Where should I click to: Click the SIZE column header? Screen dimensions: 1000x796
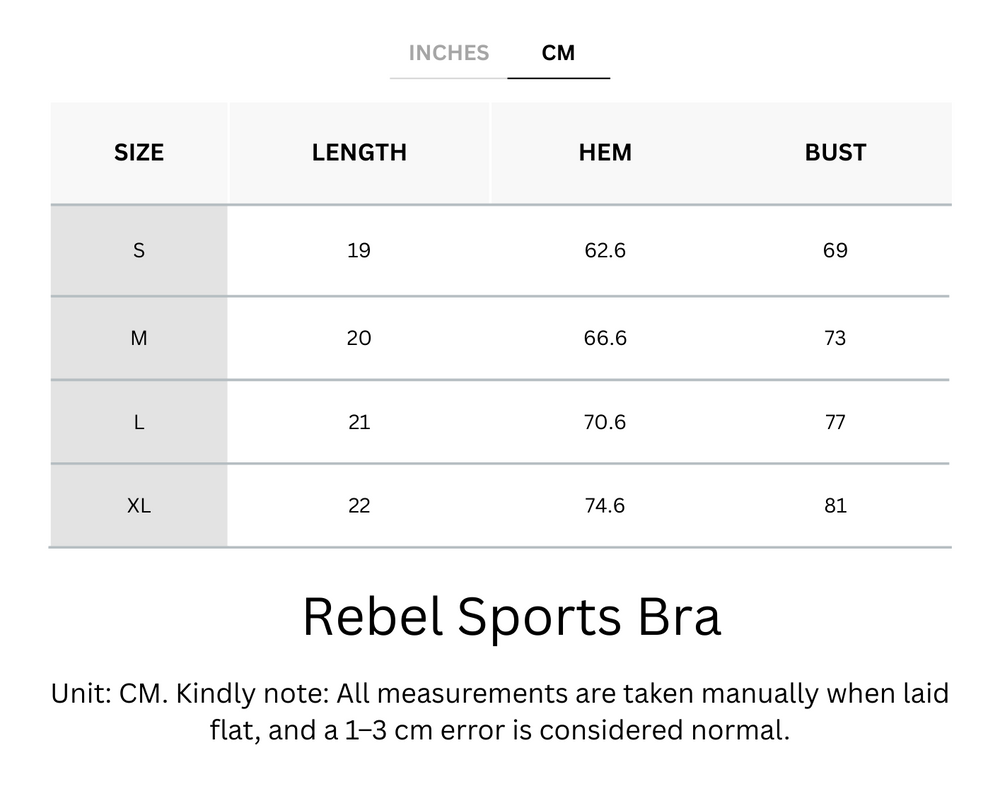click(x=139, y=153)
